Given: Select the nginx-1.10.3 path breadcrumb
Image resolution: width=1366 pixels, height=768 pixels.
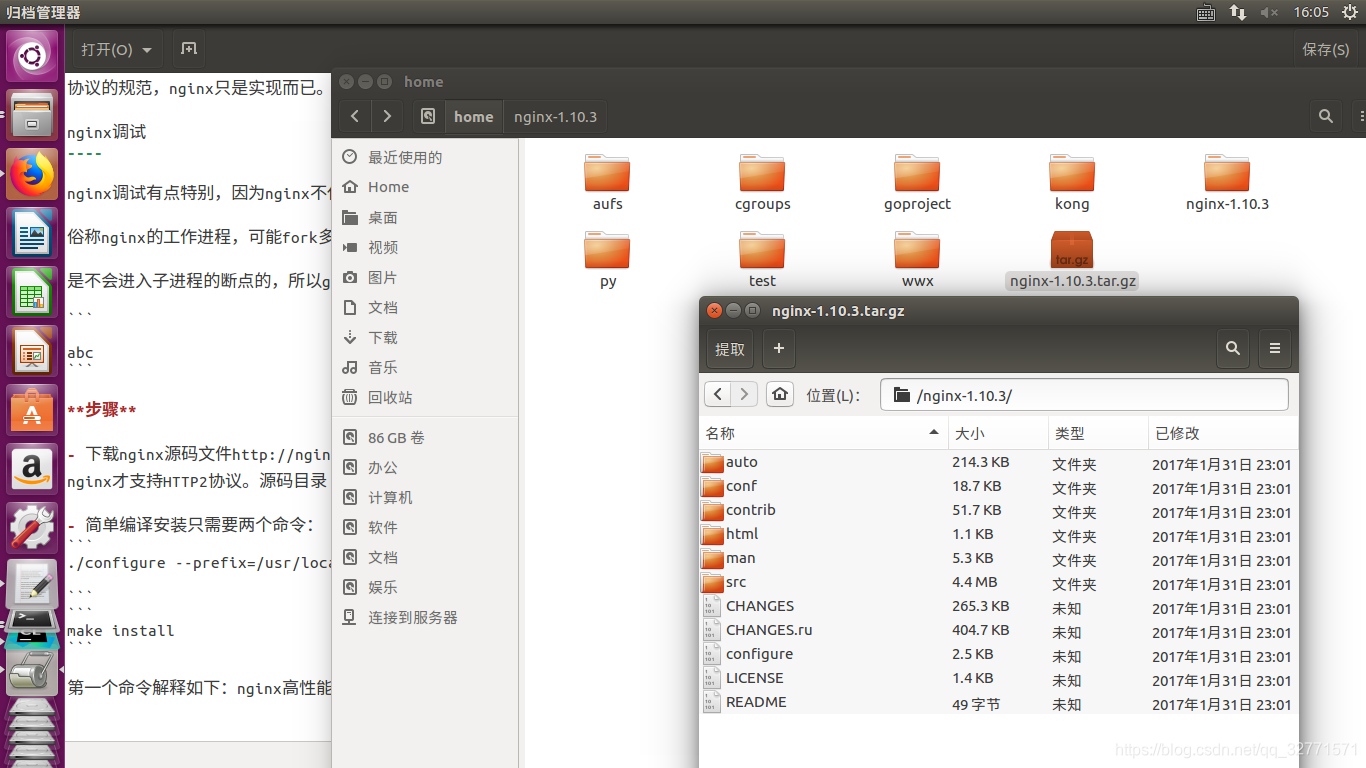Looking at the screenshot, I should click(555, 116).
